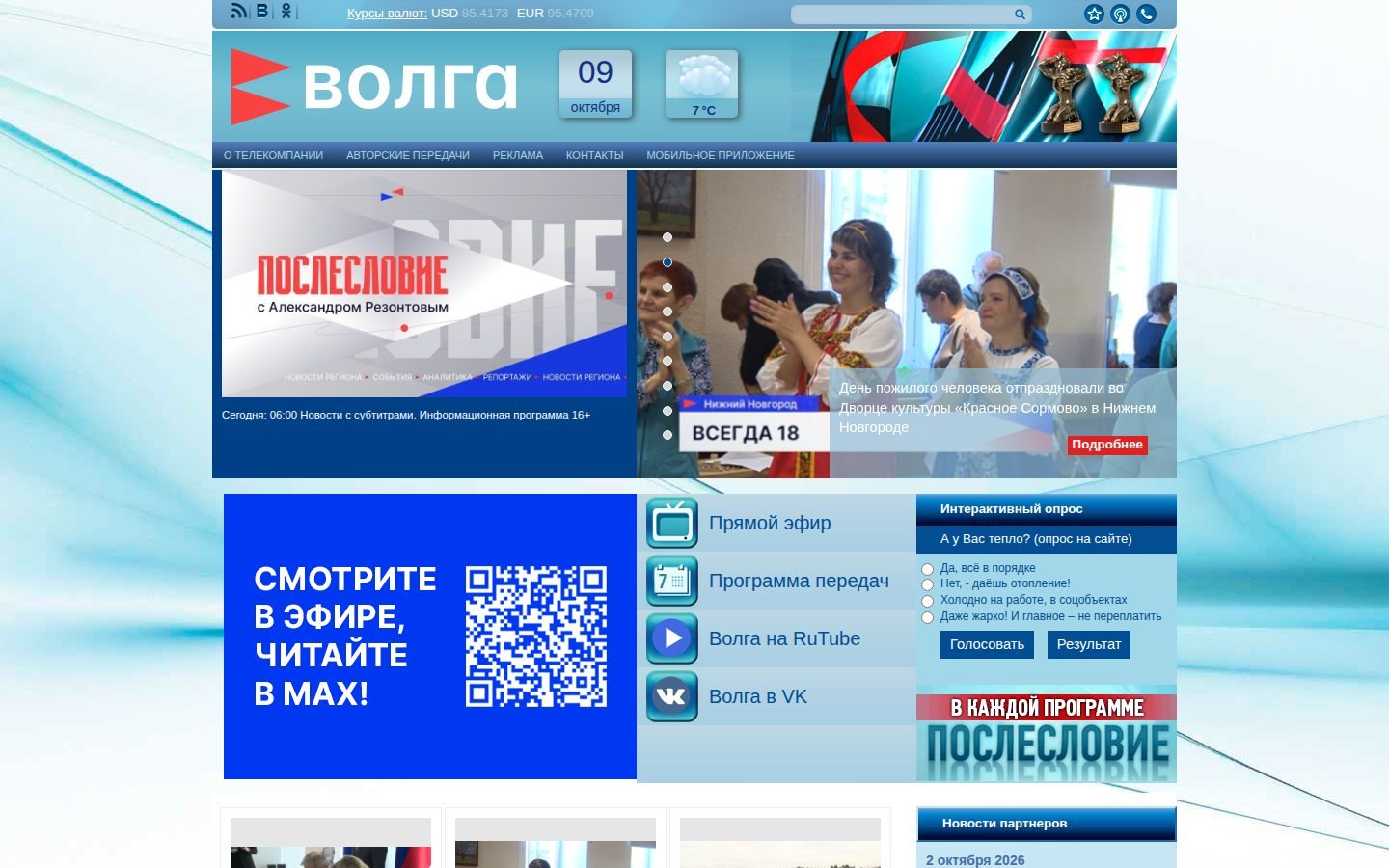The image size is (1389, 868).
Task: Click the cloud weather widget icon
Action: click(x=702, y=85)
